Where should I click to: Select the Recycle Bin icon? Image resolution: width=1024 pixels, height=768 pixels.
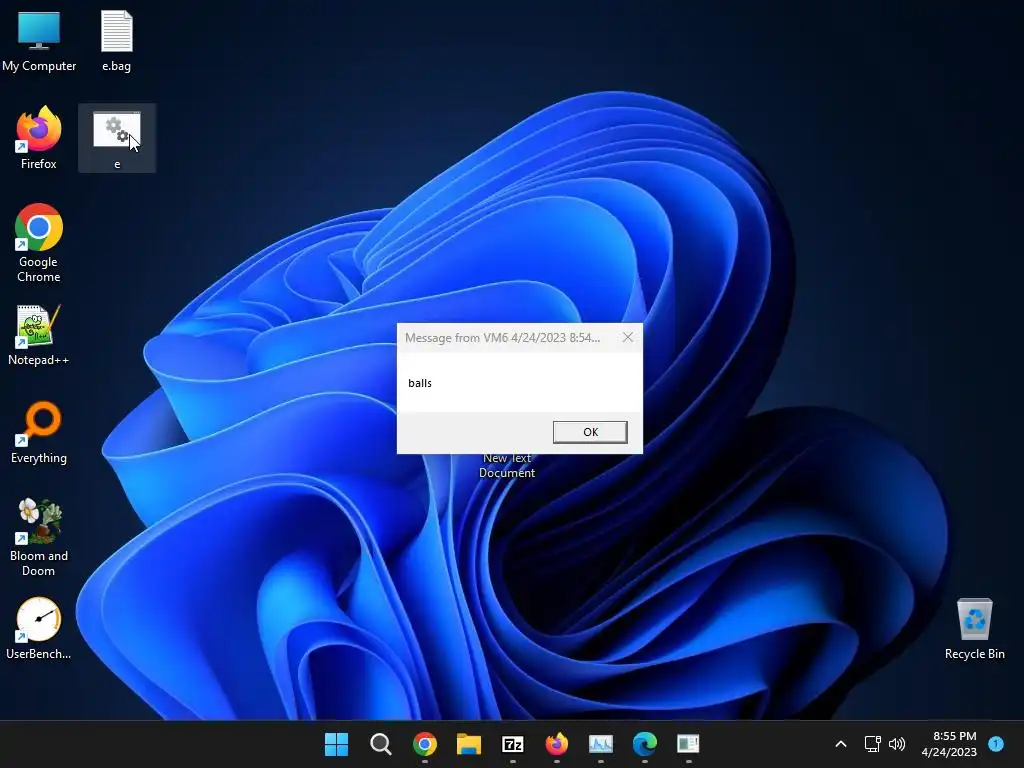click(974, 628)
